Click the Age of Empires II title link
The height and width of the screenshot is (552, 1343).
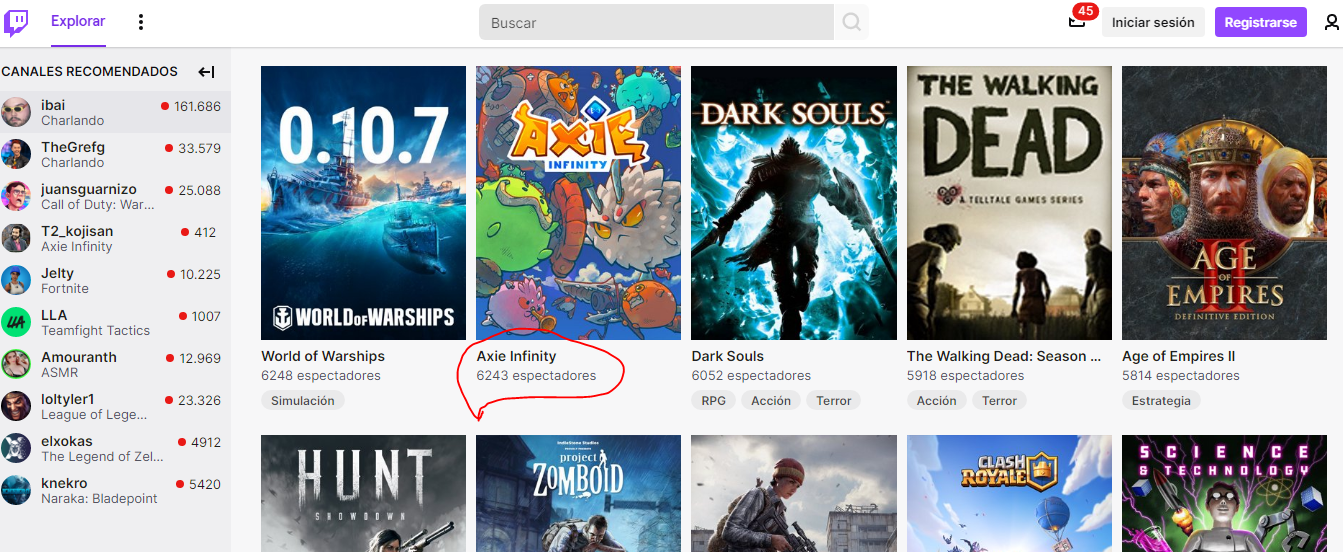coord(1179,356)
